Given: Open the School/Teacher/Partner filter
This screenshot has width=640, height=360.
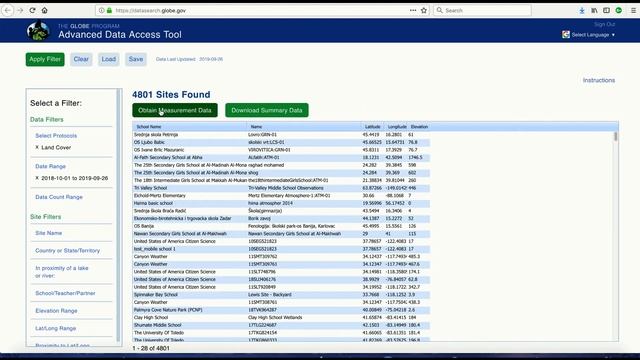Looking at the screenshot, I should (x=65, y=293).
